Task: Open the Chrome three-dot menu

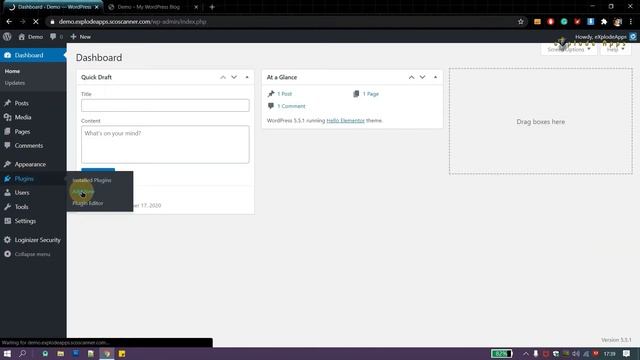Action: point(631,22)
